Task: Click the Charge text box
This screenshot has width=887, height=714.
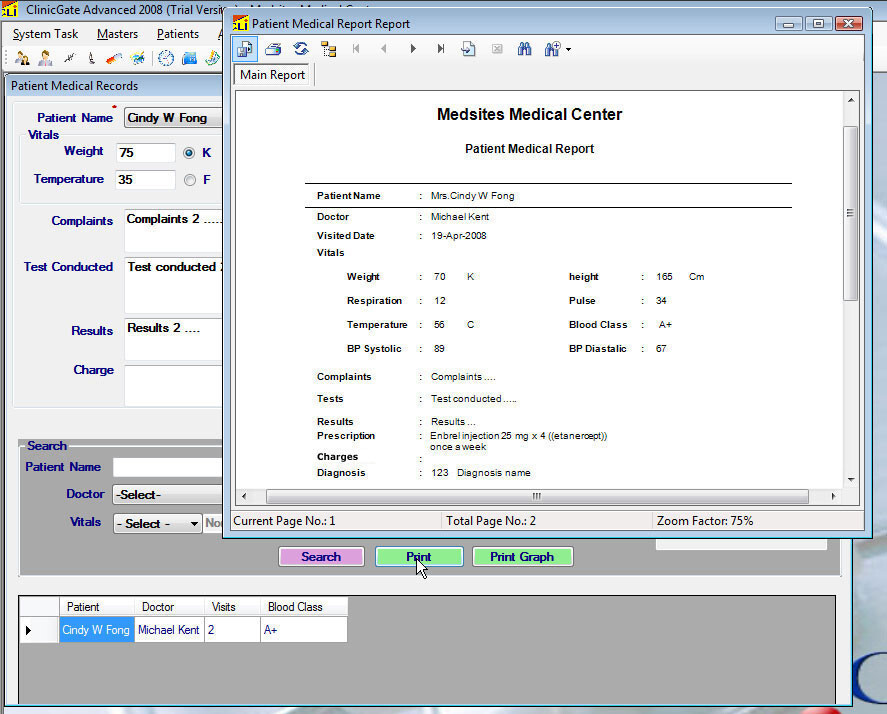Action: coord(173,386)
